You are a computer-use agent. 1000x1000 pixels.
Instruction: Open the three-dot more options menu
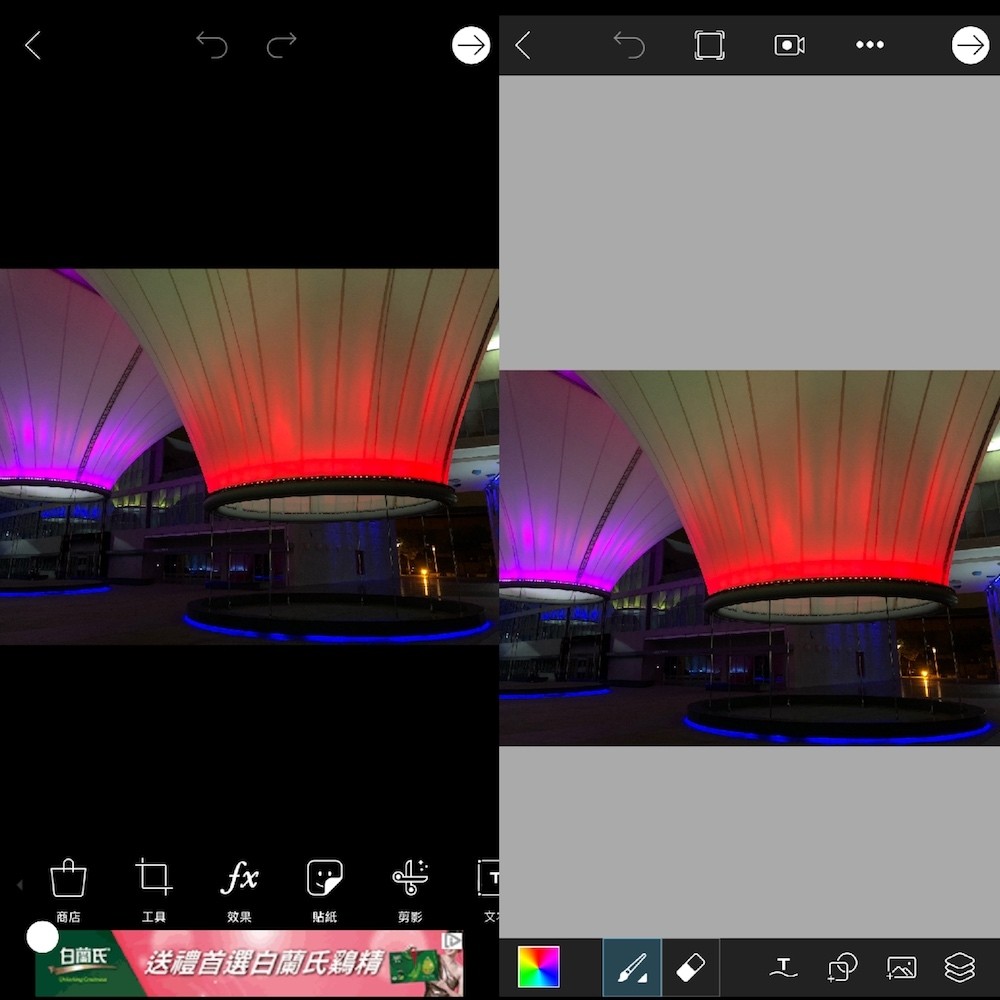(869, 45)
